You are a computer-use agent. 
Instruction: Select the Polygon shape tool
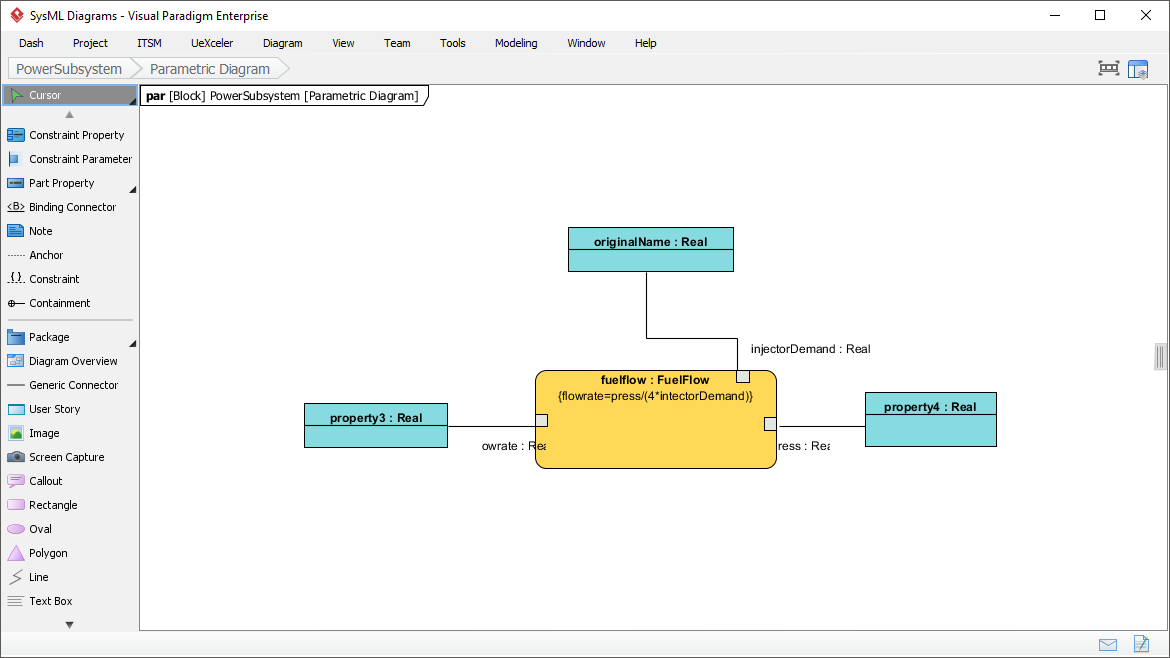(48, 553)
